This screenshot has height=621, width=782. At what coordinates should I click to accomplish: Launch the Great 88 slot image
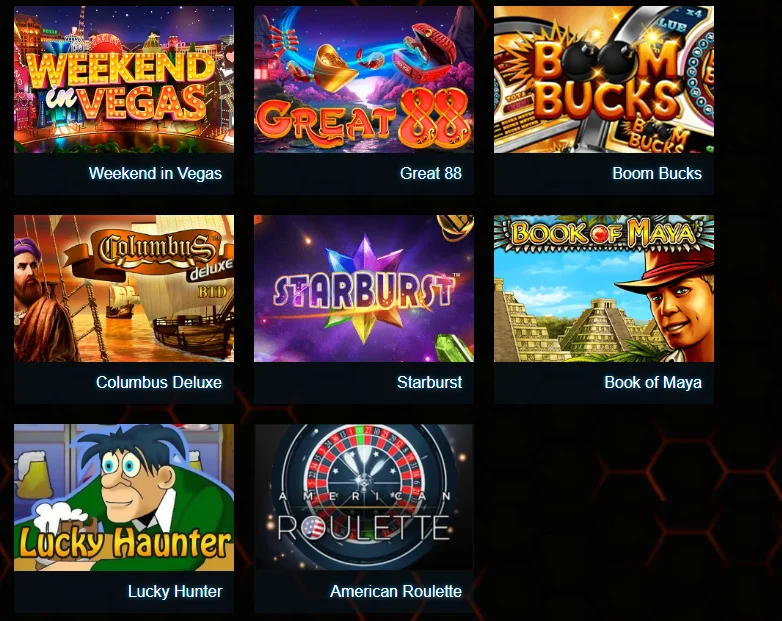[x=364, y=79]
